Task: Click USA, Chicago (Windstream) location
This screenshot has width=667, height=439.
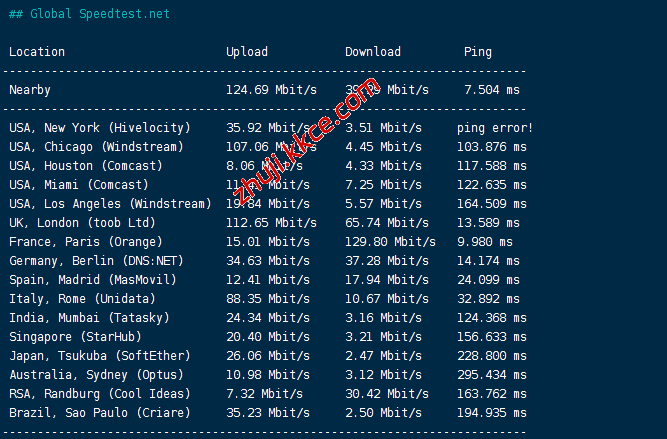Action: pyautogui.click(x=103, y=147)
